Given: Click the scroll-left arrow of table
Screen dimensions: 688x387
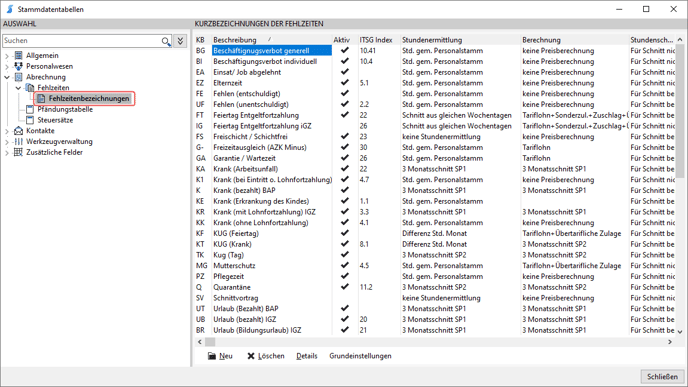Looking at the screenshot, I should tap(200, 342).
